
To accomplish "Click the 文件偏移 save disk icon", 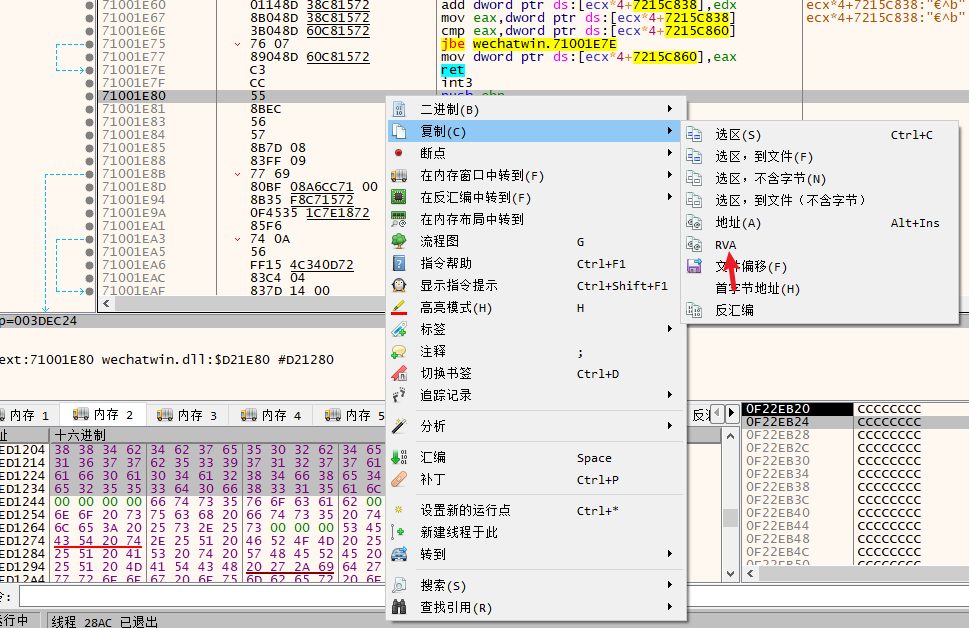I will click(694, 267).
